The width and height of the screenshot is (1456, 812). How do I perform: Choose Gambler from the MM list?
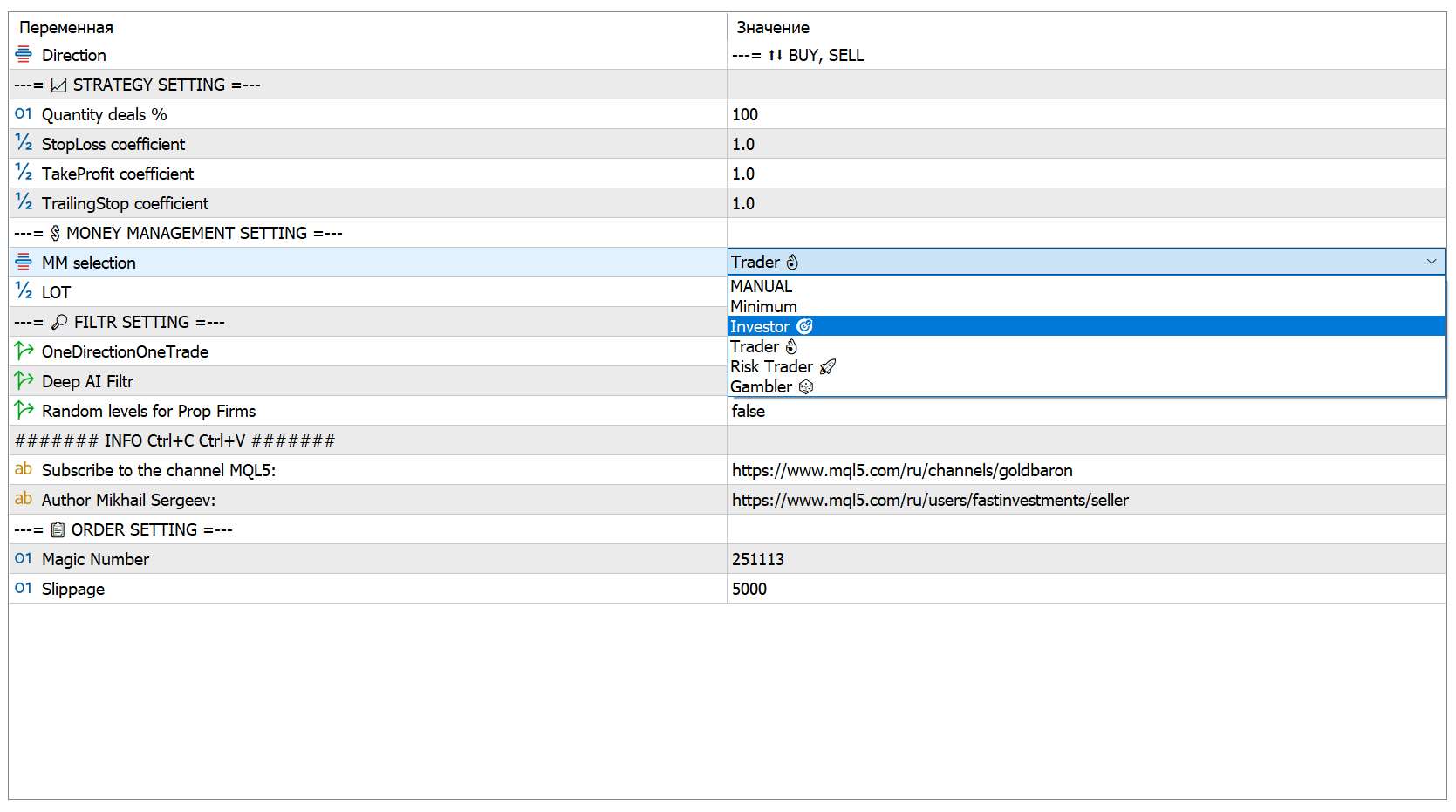point(762,386)
